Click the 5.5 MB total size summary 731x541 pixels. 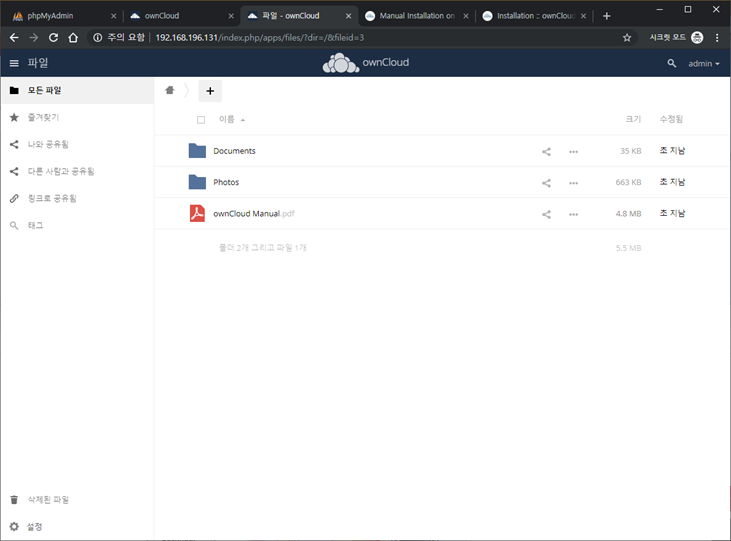point(628,248)
